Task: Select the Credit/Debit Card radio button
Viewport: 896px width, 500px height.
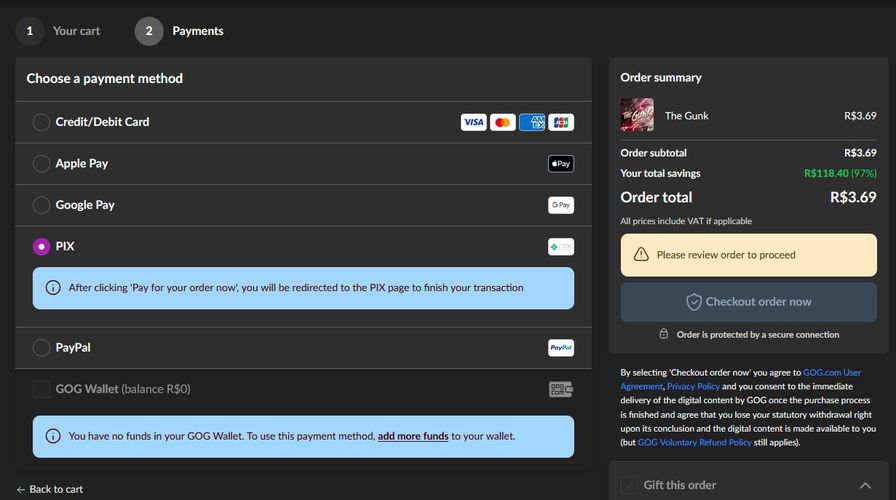Action: click(x=41, y=122)
